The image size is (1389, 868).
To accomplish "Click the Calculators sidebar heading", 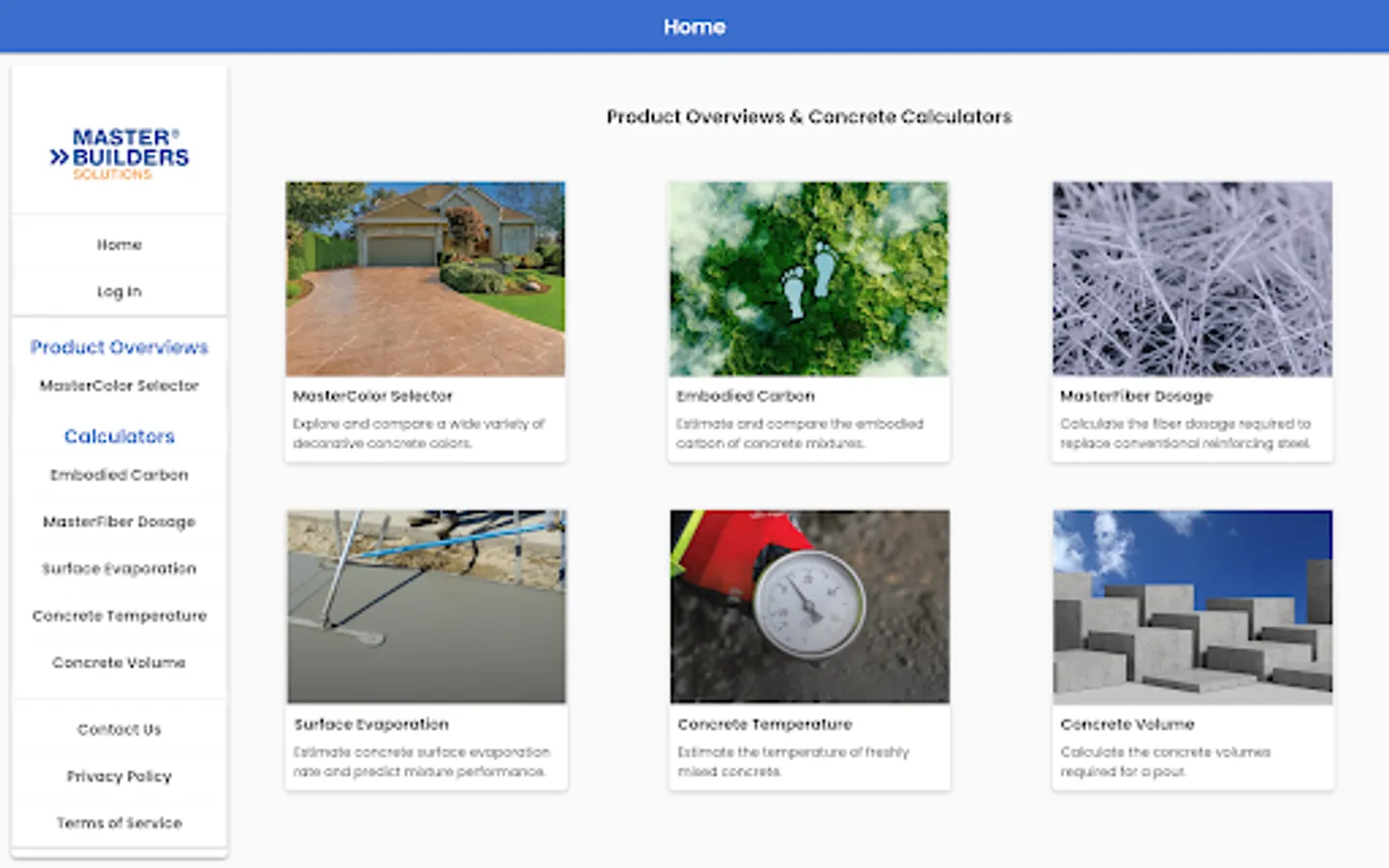I will [120, 436].
